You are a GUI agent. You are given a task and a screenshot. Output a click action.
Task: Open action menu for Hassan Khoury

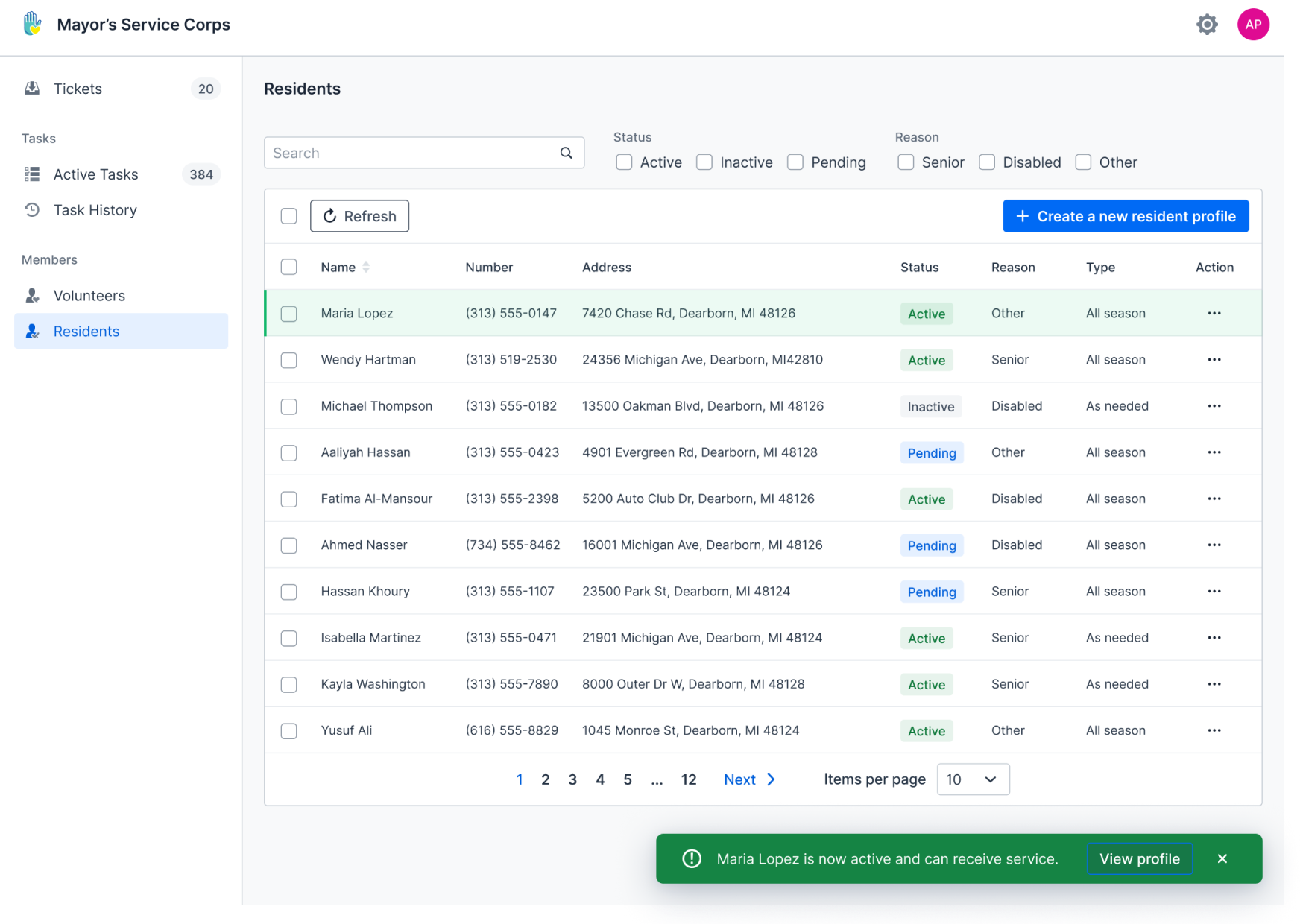tap(1214, 591)
